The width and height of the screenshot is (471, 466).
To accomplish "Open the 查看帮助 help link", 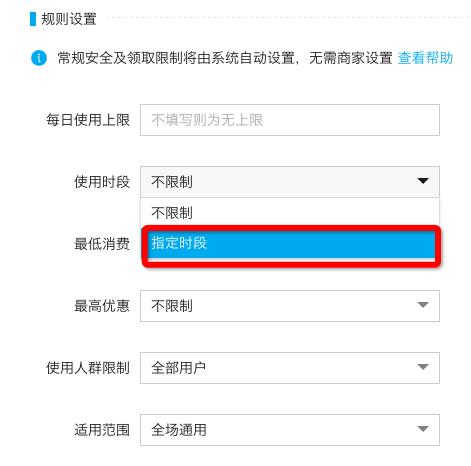I will coord(425,58).
